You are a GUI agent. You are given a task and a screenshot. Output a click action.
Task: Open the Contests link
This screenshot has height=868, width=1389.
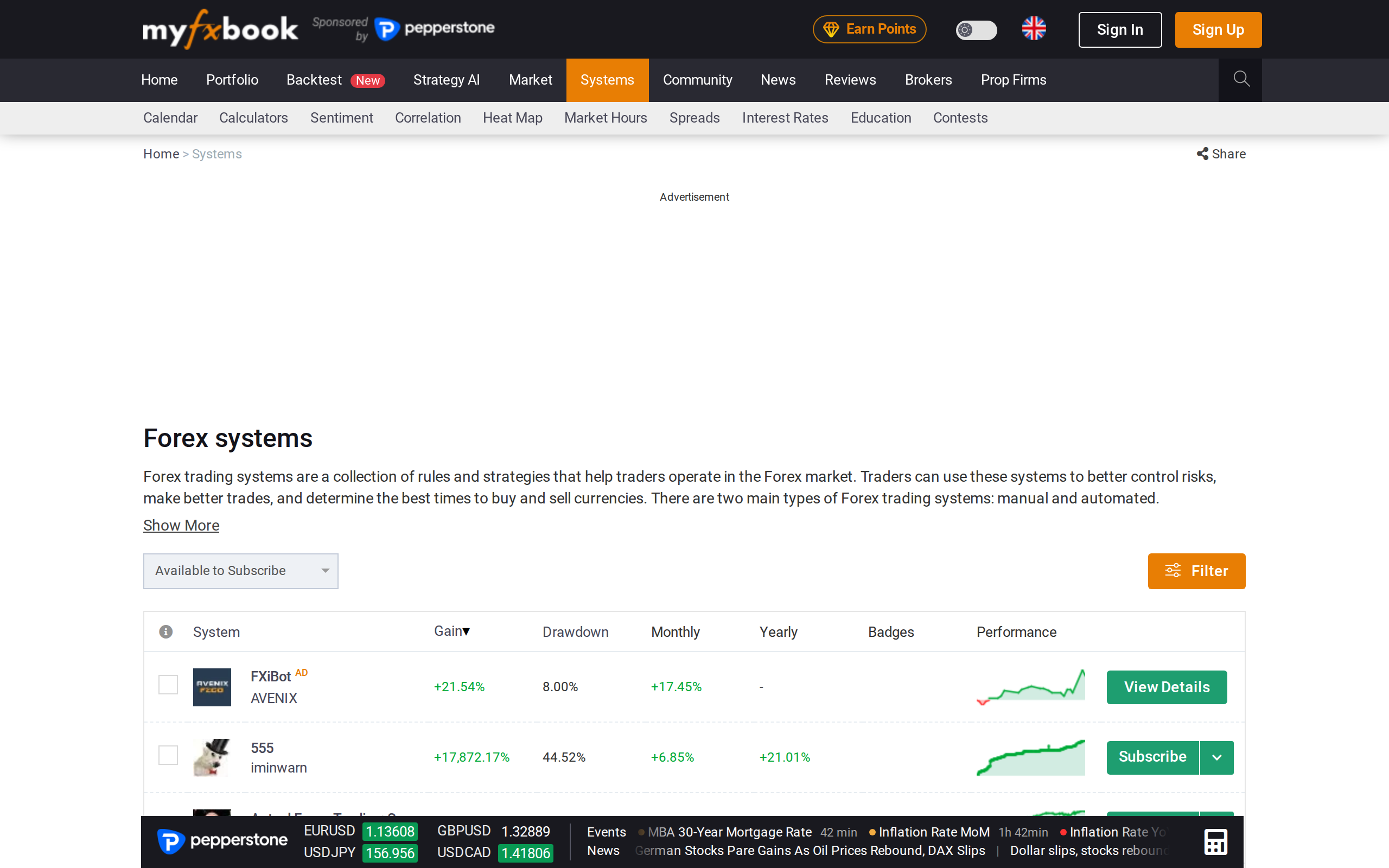pos(960,118)
